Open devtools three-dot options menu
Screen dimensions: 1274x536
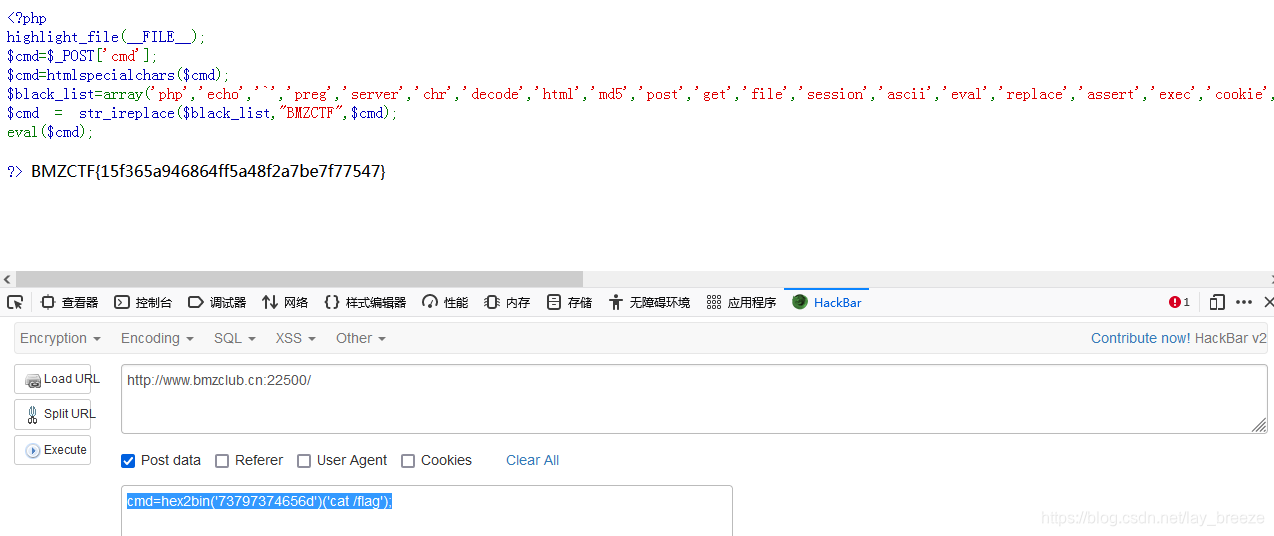[x=1244, y=302]
